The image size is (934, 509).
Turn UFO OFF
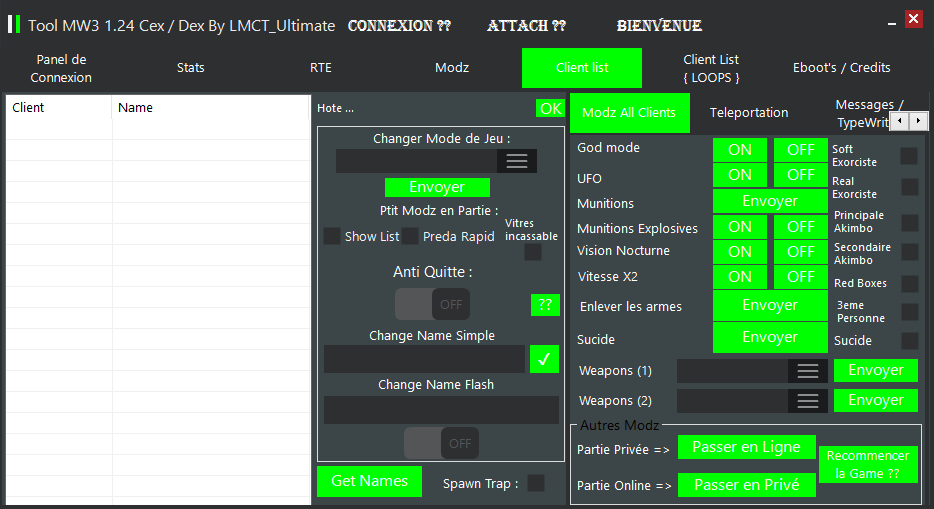801,175
